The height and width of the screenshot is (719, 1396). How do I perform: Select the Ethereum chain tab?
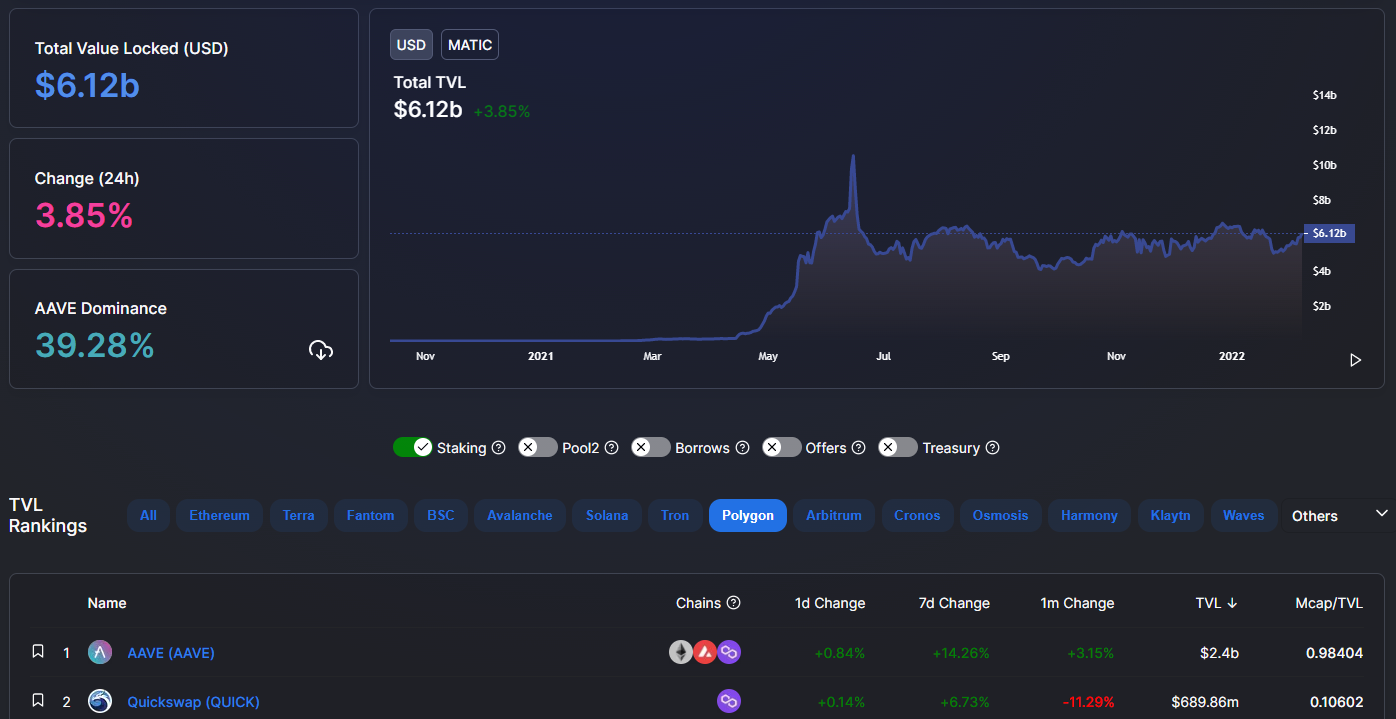coord(219,516)
